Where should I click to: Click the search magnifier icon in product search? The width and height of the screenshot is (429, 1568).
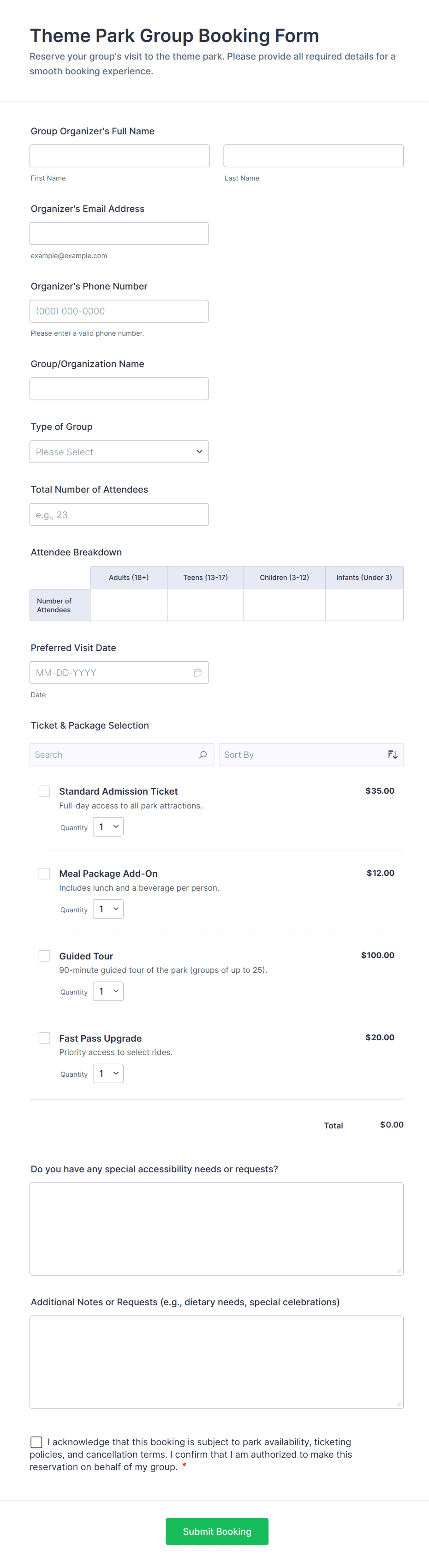coord(203,755)
